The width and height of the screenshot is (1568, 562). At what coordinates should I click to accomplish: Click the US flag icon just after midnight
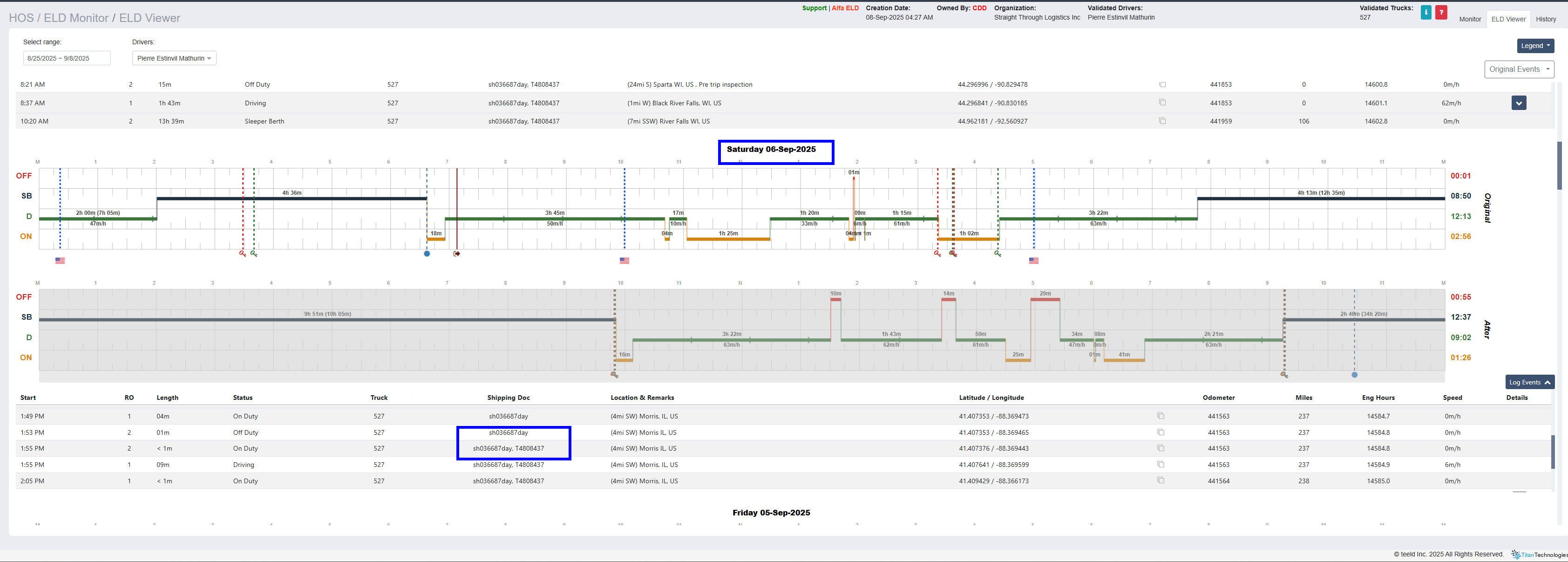click(60, 260)
